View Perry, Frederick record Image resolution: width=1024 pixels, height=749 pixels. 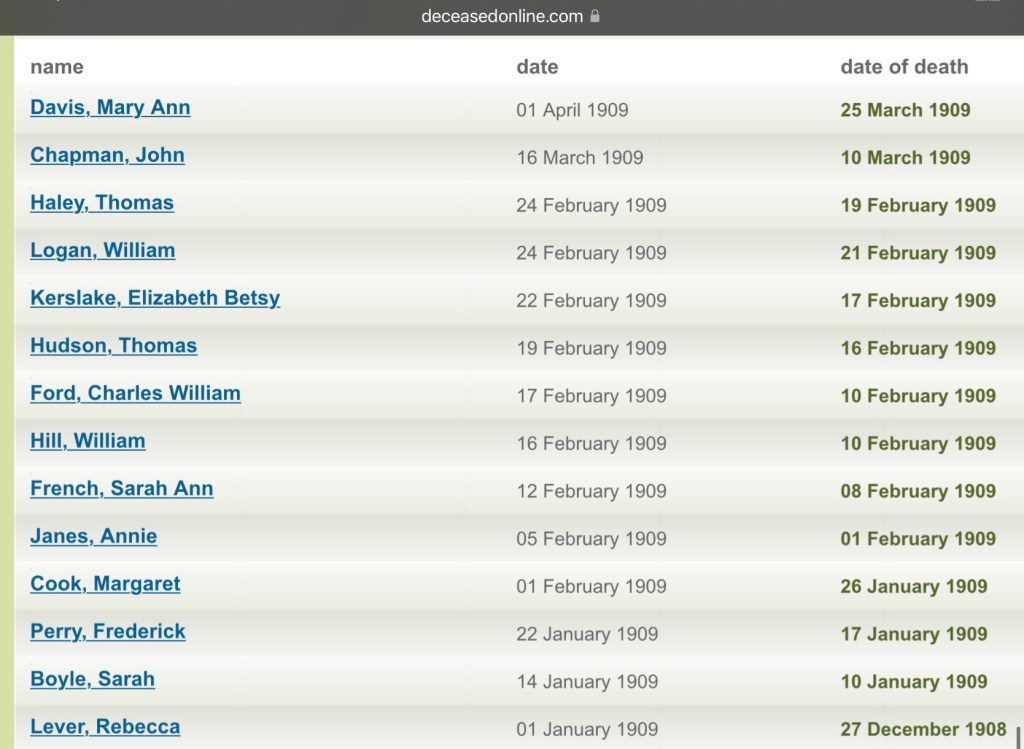(107, 632)
